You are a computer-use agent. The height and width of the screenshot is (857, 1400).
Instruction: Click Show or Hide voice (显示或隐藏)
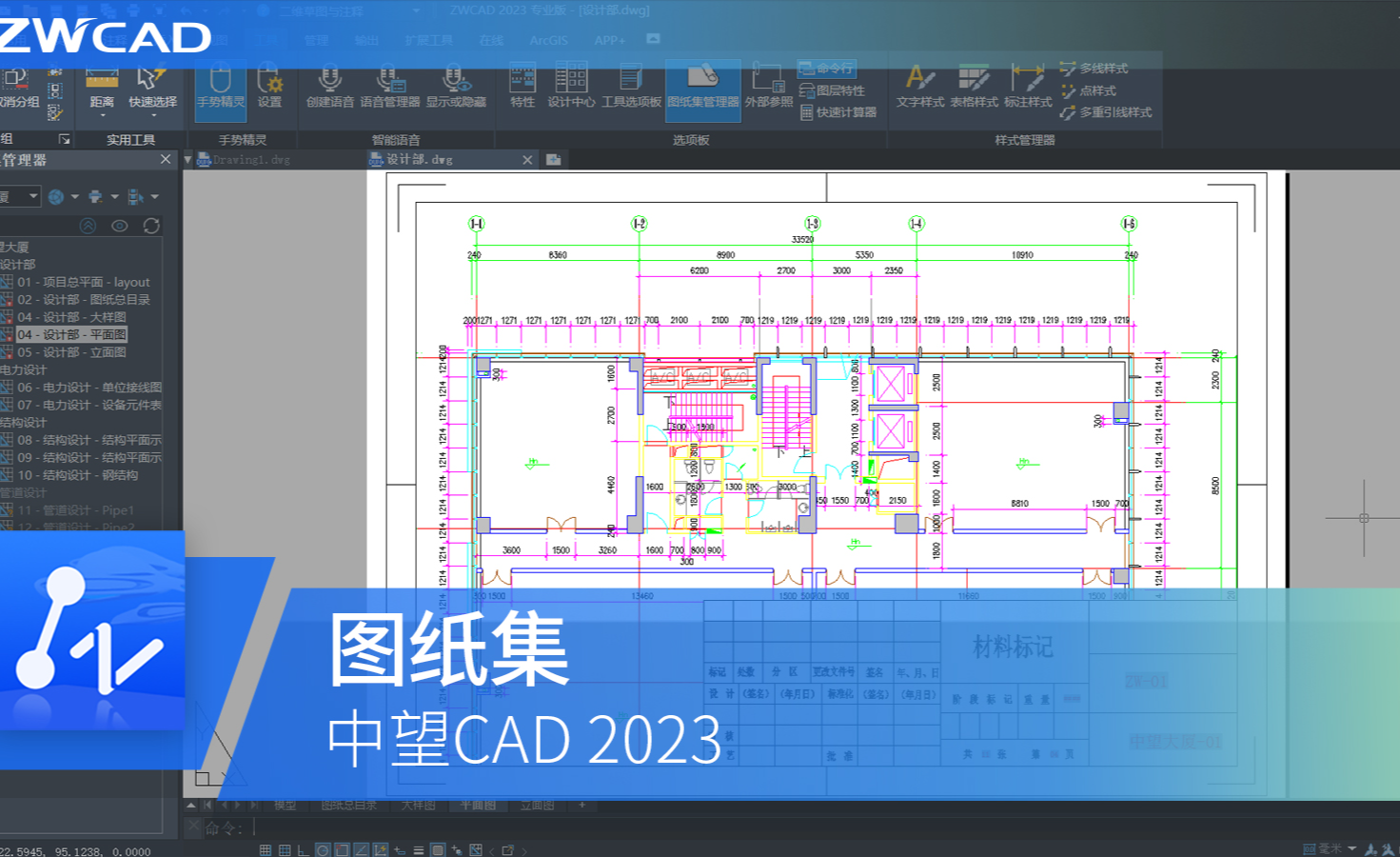(455, 86)
